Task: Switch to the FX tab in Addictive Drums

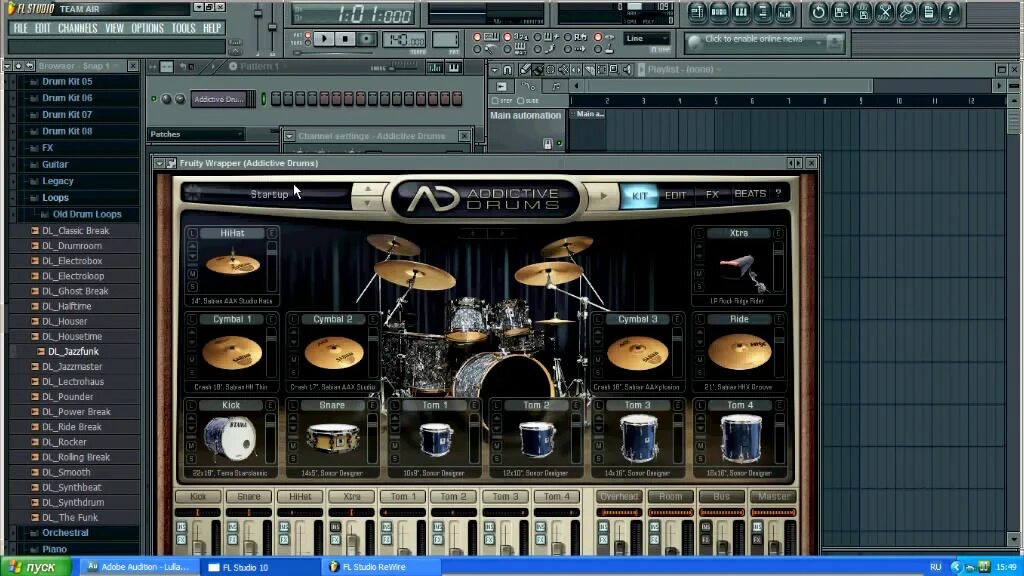Action: tap(712, 195)
